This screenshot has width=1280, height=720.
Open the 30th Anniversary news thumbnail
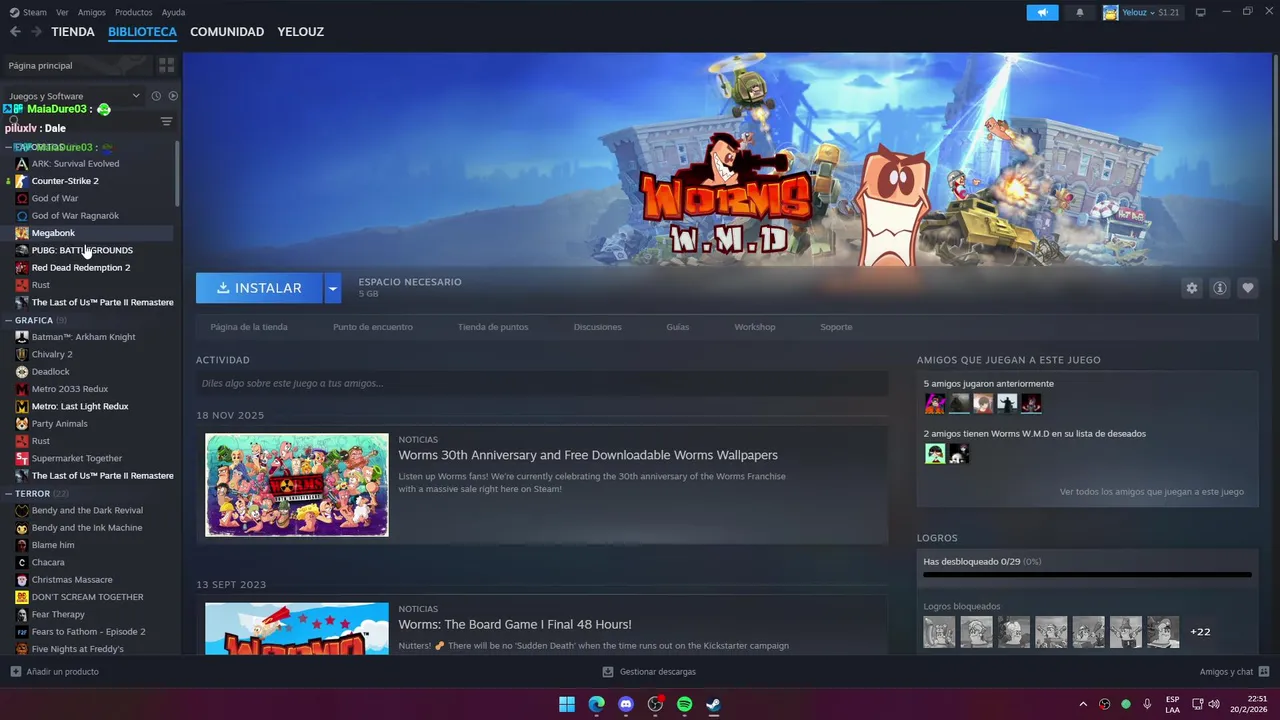(x=297, y=485)
